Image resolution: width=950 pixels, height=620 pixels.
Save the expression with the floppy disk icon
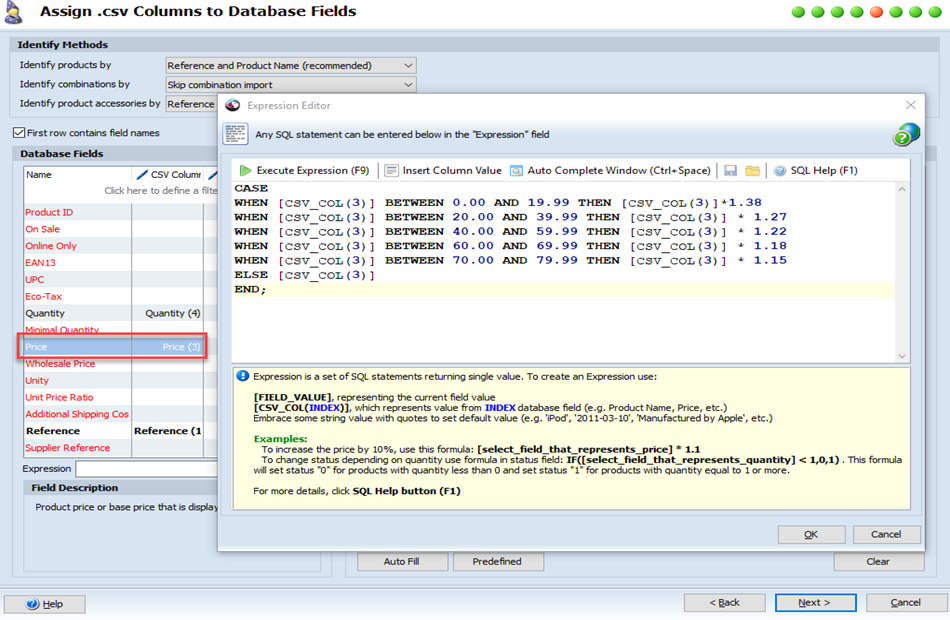pyautogui.click(x=731, y=170)
